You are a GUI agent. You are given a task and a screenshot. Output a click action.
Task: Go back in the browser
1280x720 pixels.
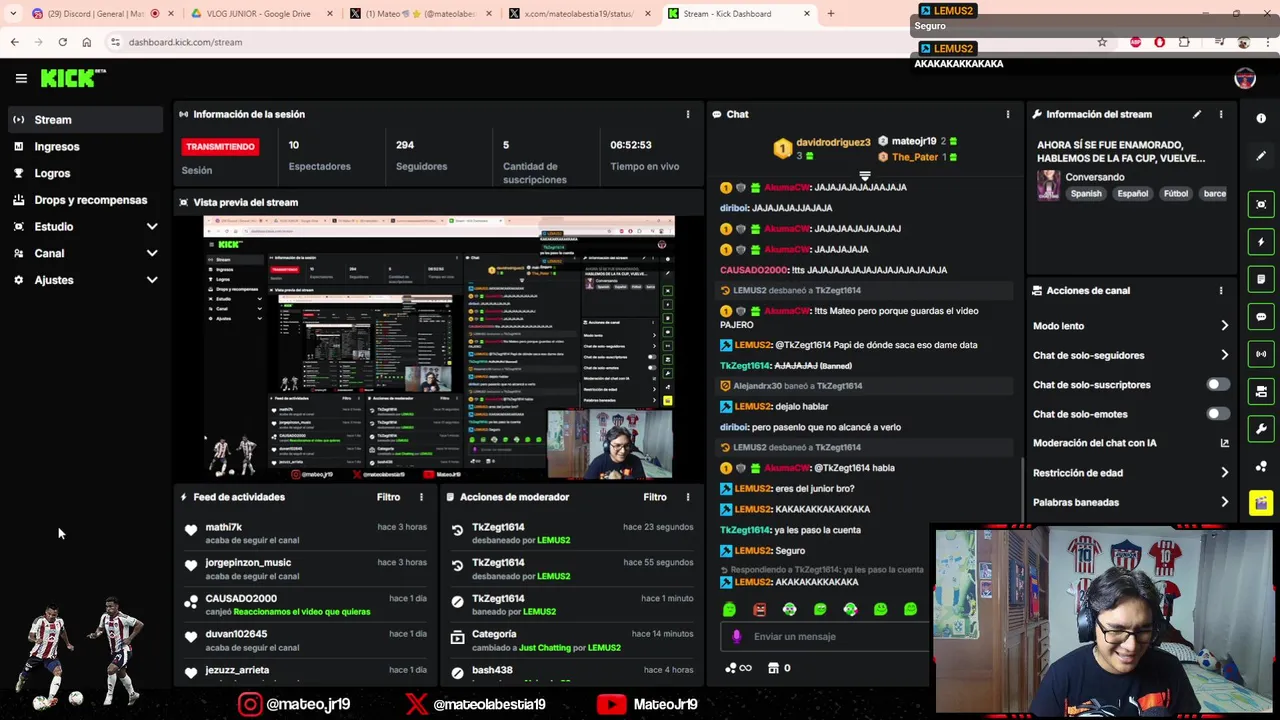tap(14, 42)
